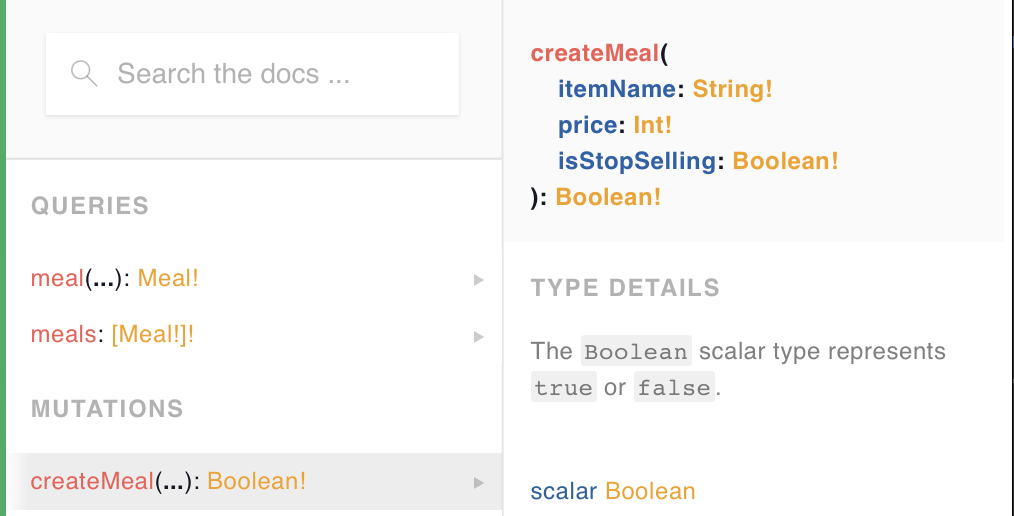Expand arrow next to createMeal mutation

point(478,482)
